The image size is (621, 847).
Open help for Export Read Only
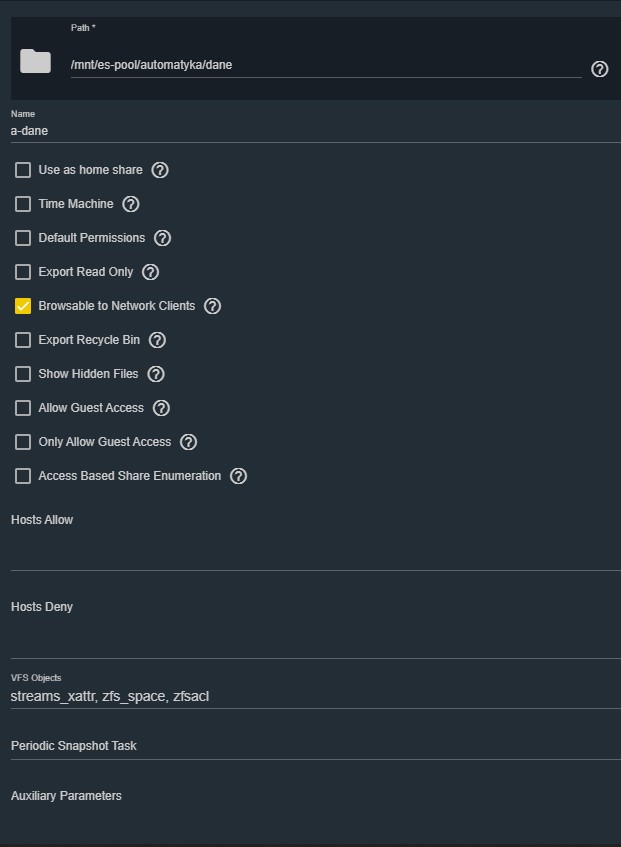click(x=151, y=272)
